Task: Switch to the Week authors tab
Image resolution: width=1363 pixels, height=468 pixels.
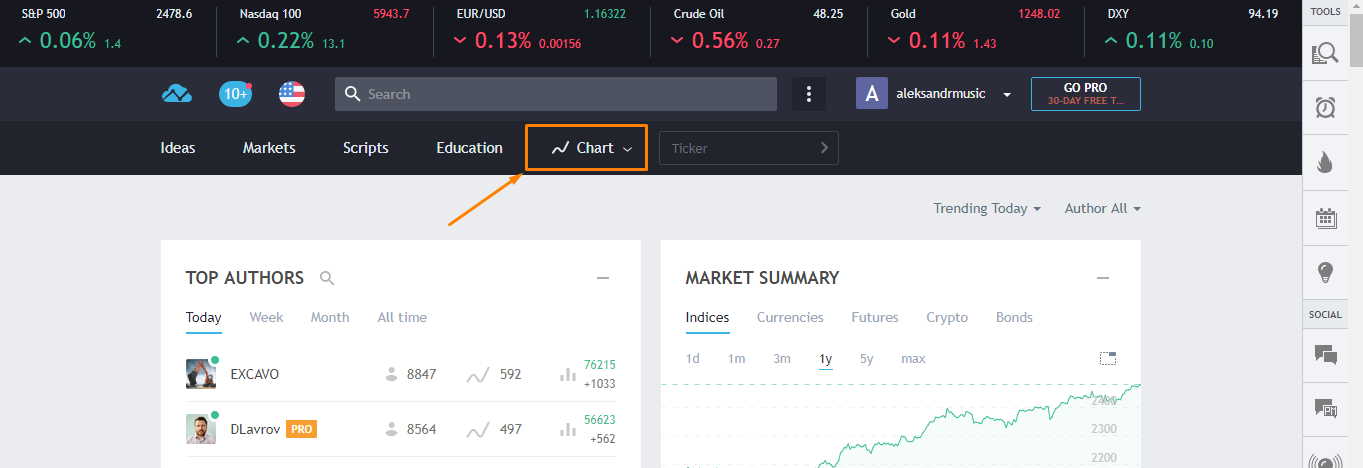Action: click(266, 317)
